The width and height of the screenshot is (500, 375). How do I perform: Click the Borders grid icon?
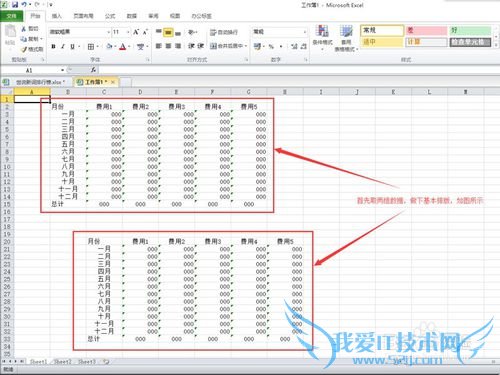91,47
